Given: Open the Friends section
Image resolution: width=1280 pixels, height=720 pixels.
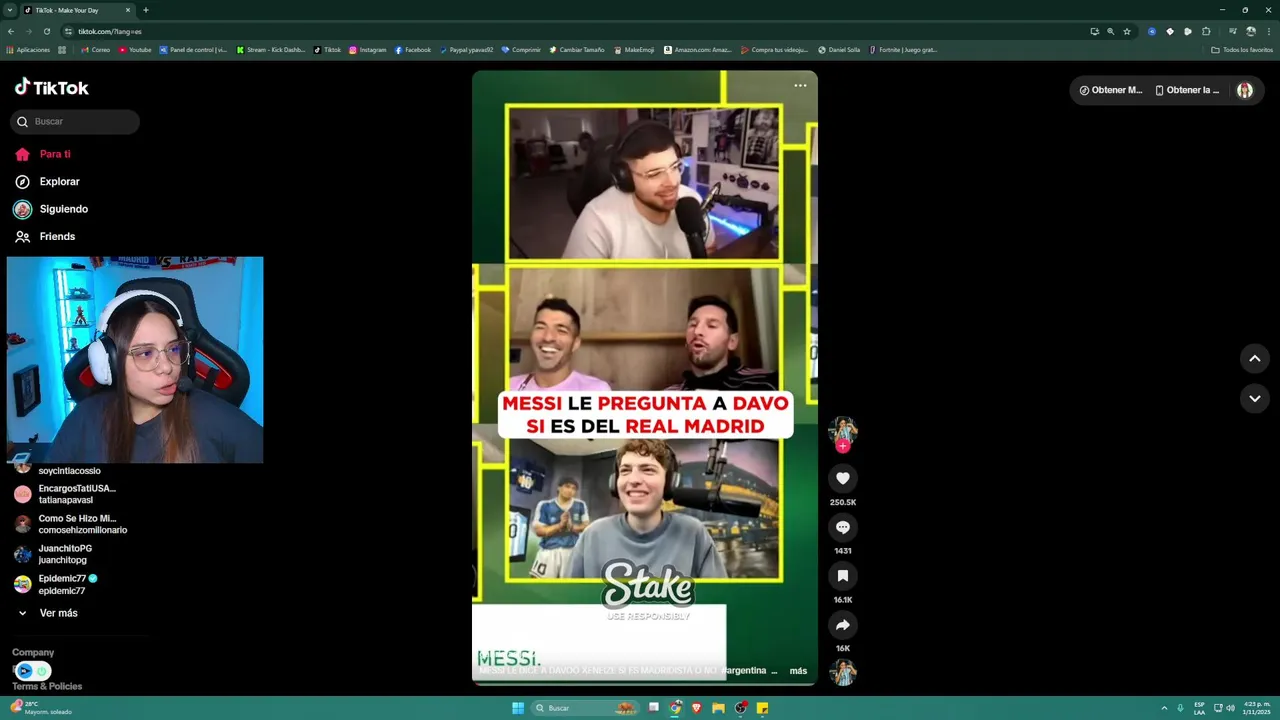Looking at the screenshot, I should click(44, 237).
